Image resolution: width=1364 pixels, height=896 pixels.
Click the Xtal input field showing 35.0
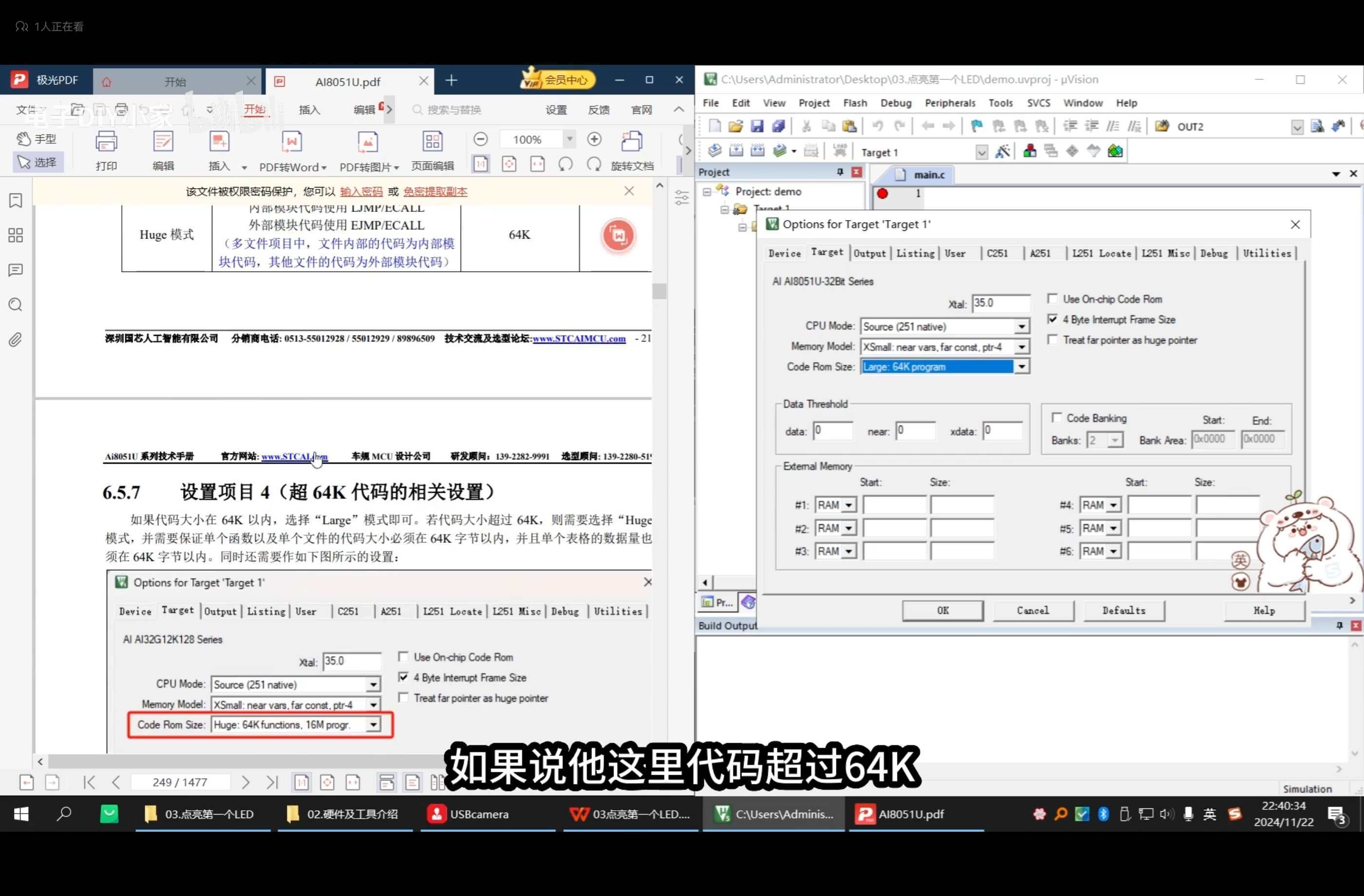coord(1001,303)
